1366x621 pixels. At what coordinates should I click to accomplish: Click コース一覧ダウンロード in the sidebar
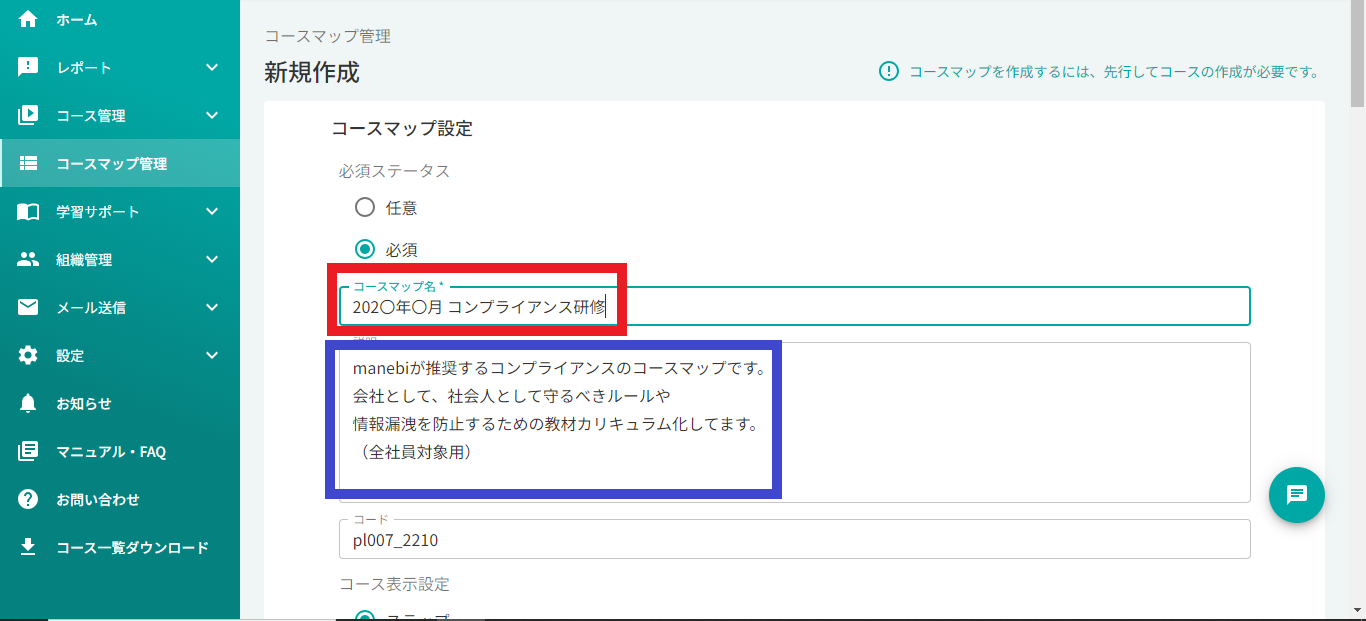click(x=120, y=547)
